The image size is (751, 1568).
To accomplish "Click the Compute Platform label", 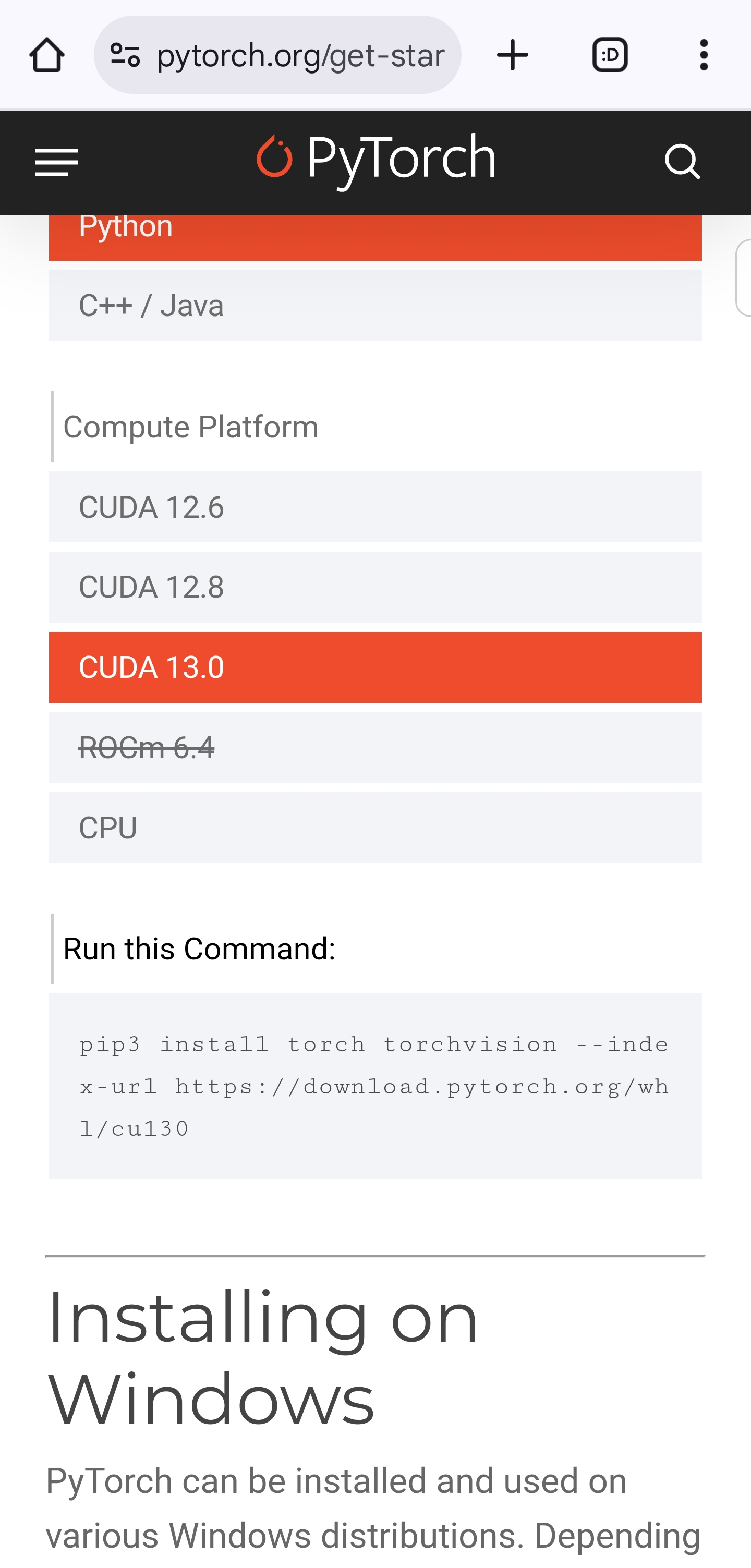I will (x=190, y=427).
